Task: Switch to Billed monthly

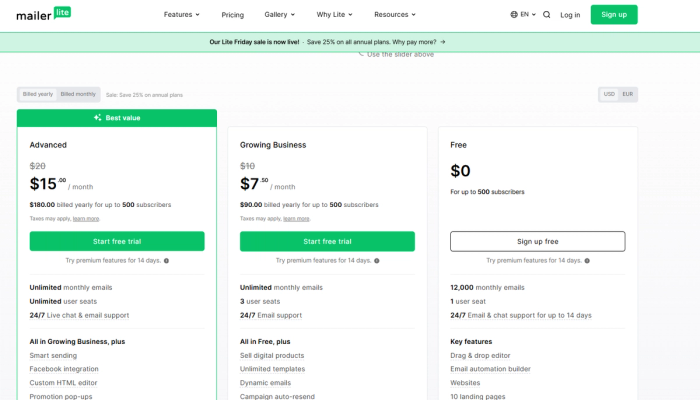Action: pos(78,94)
